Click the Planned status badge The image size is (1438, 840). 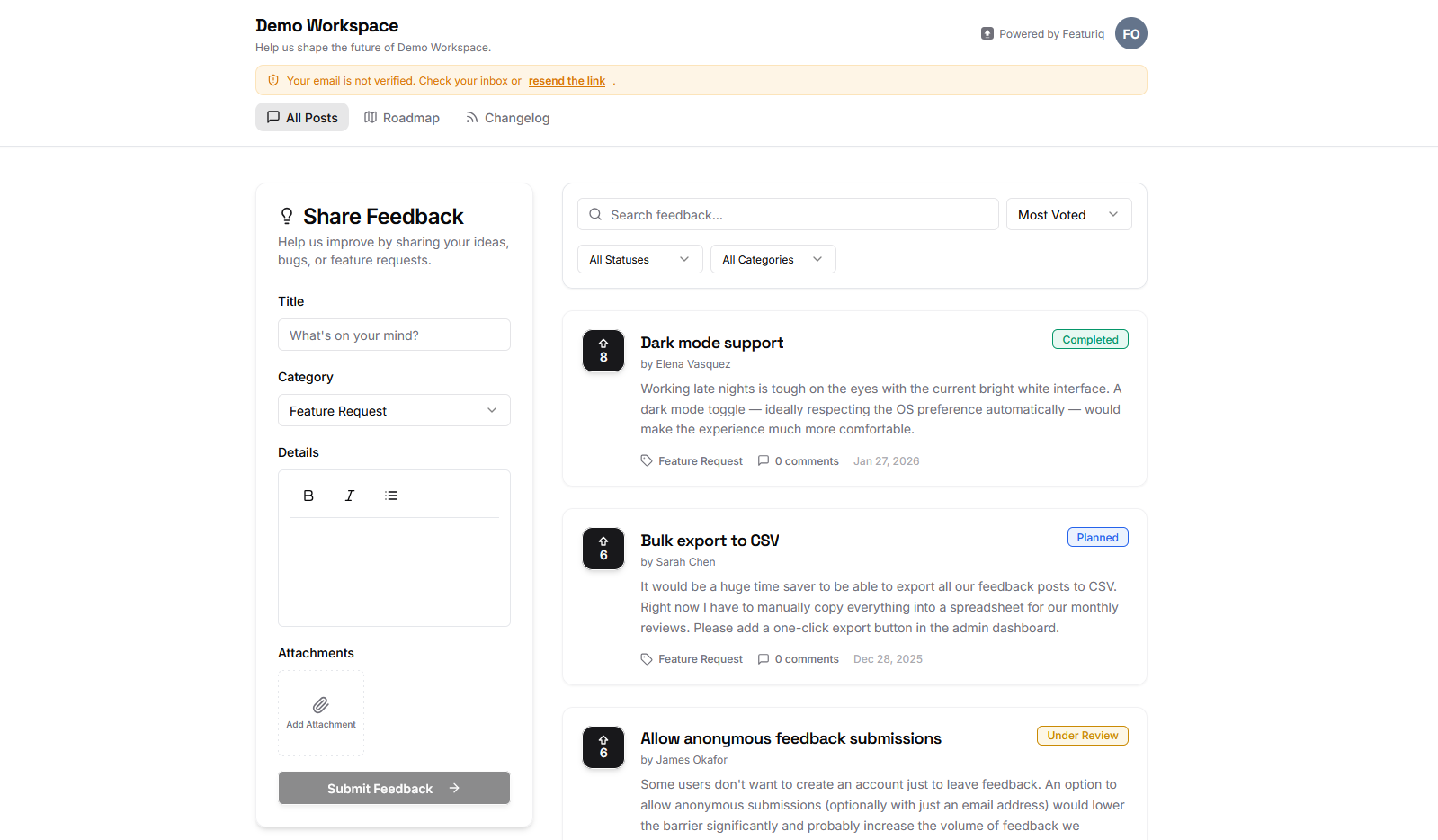tap(1097, 537)
